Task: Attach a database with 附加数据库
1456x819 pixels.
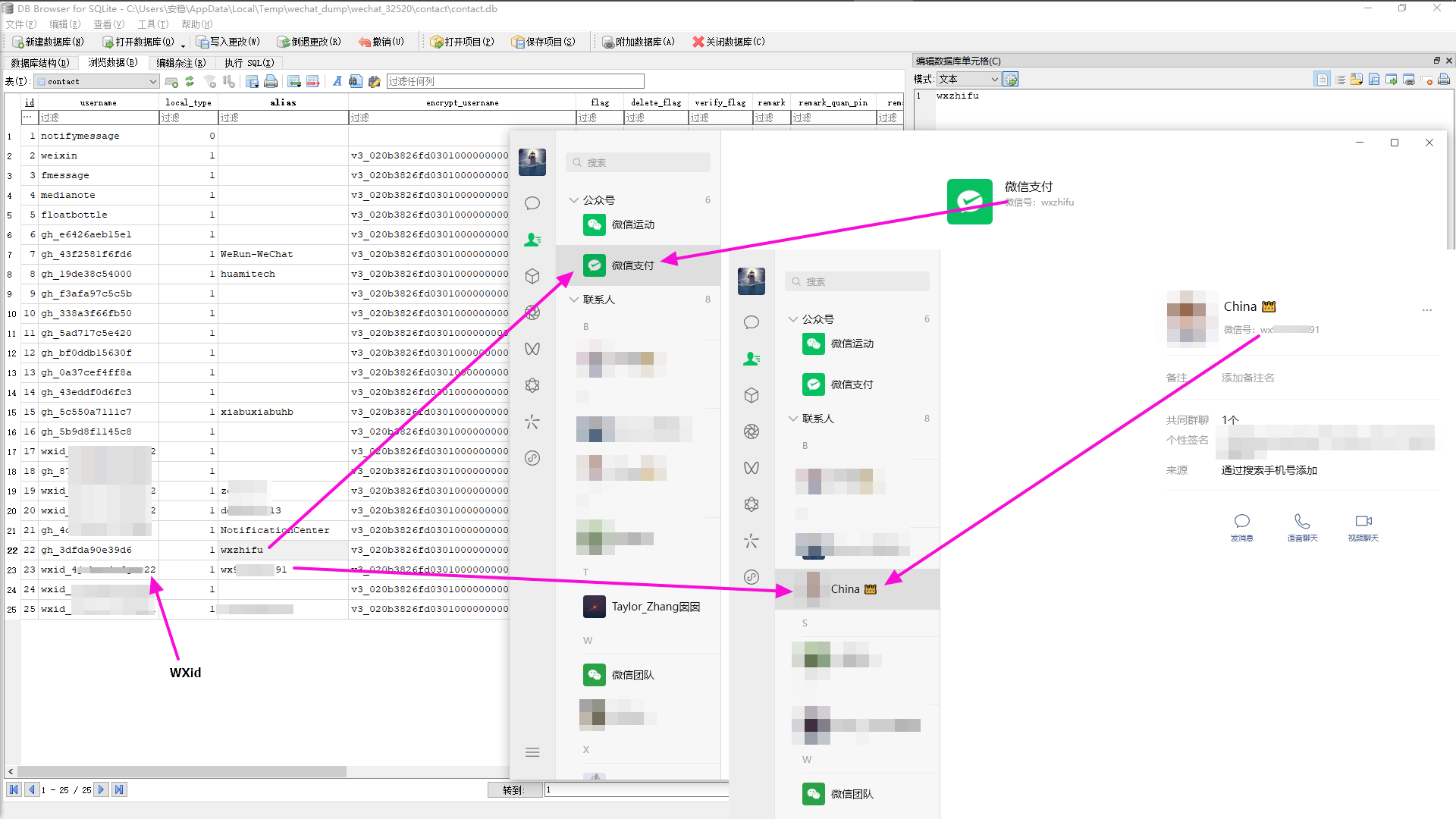Action: click(638, 42)
